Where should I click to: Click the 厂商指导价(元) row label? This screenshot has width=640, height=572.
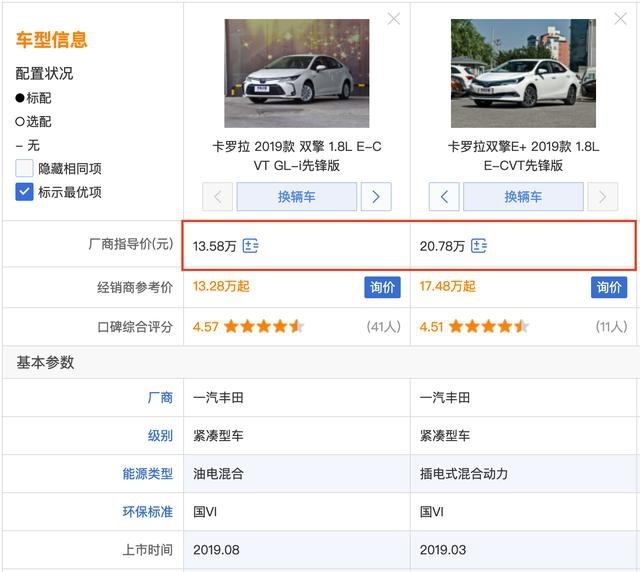coord(131,244)
